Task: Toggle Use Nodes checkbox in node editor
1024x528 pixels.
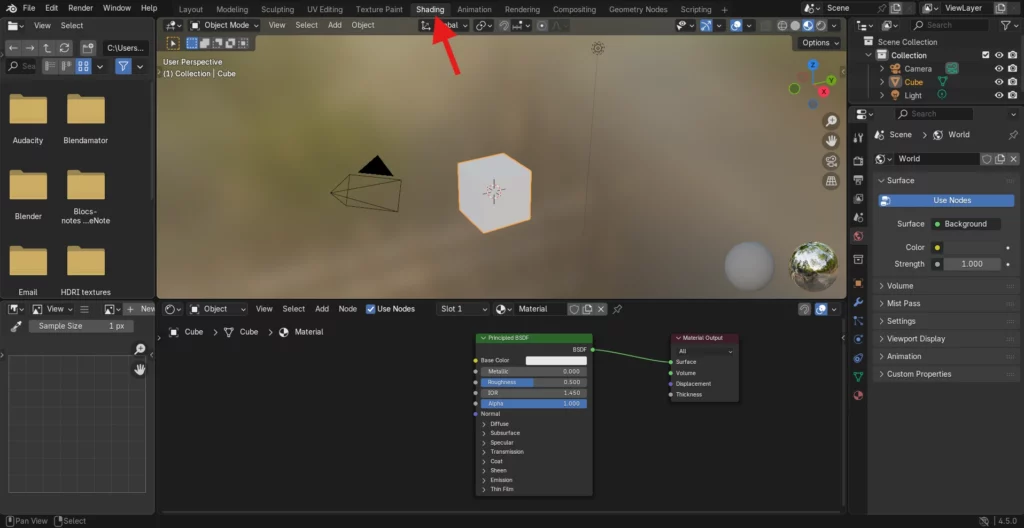Action: [x=371, y=309]
